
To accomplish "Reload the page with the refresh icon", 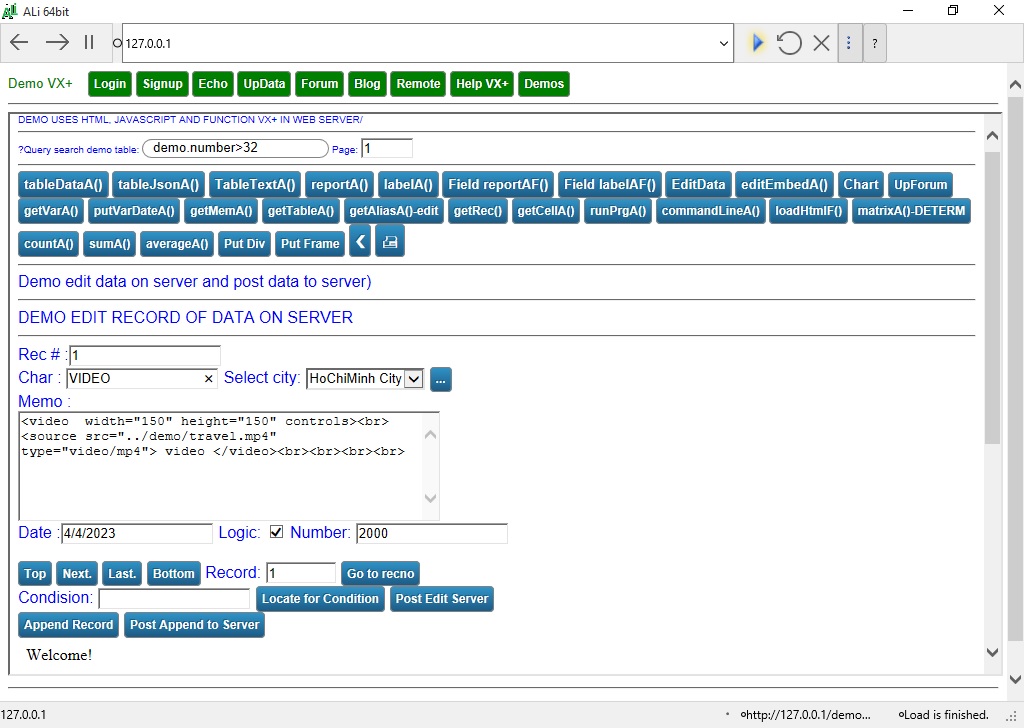I will (789, 43).
